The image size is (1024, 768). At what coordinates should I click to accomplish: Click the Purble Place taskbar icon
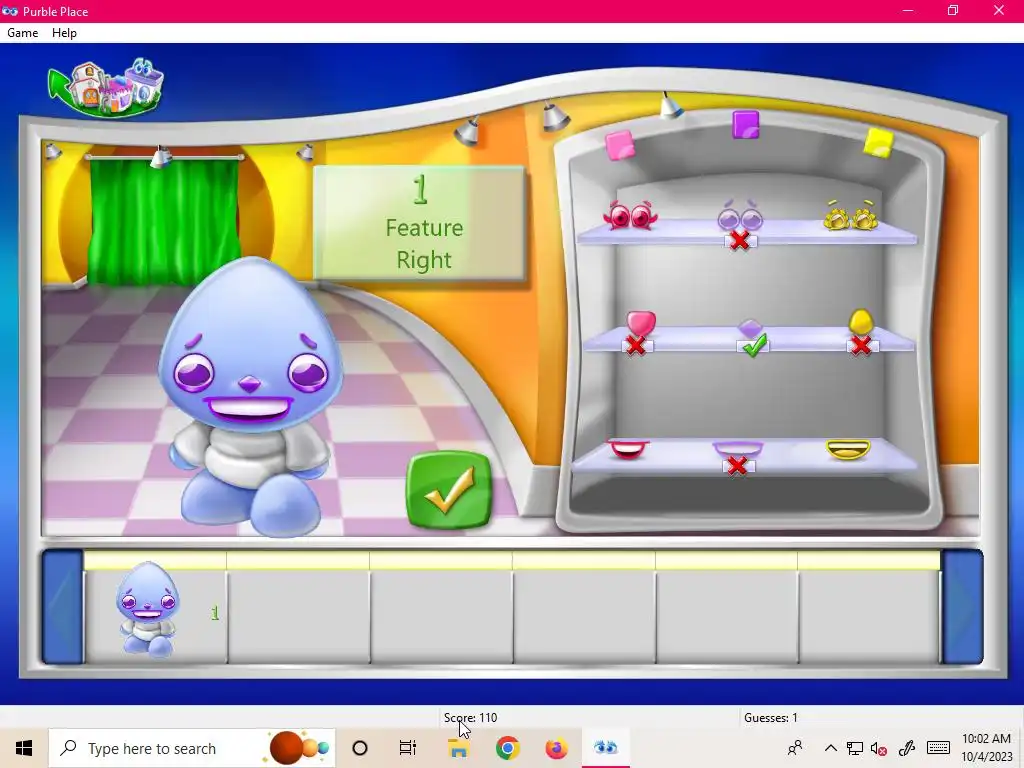point(605,748)
